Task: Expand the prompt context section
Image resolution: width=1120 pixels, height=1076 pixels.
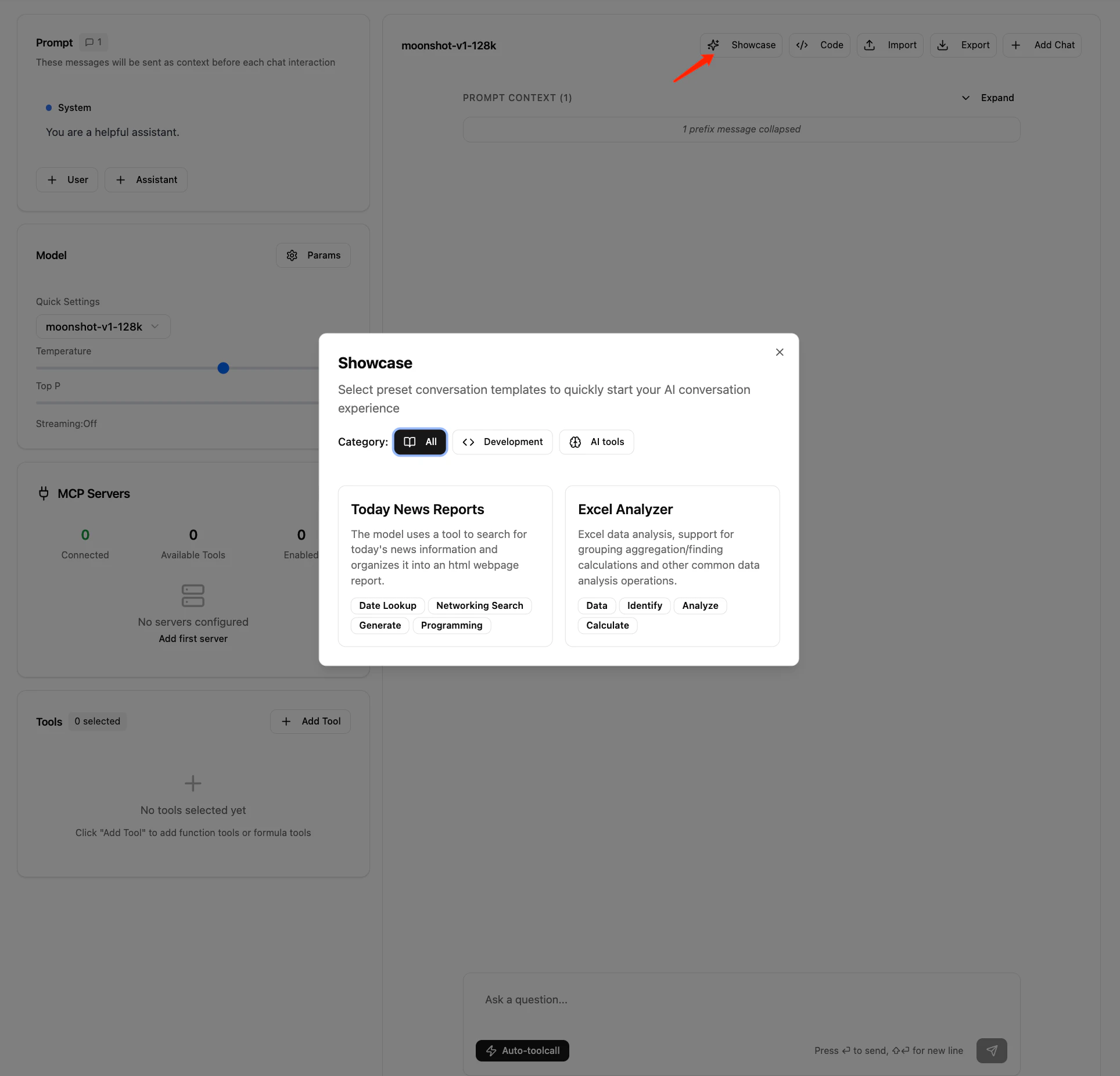Action: [x=988, y=98]
